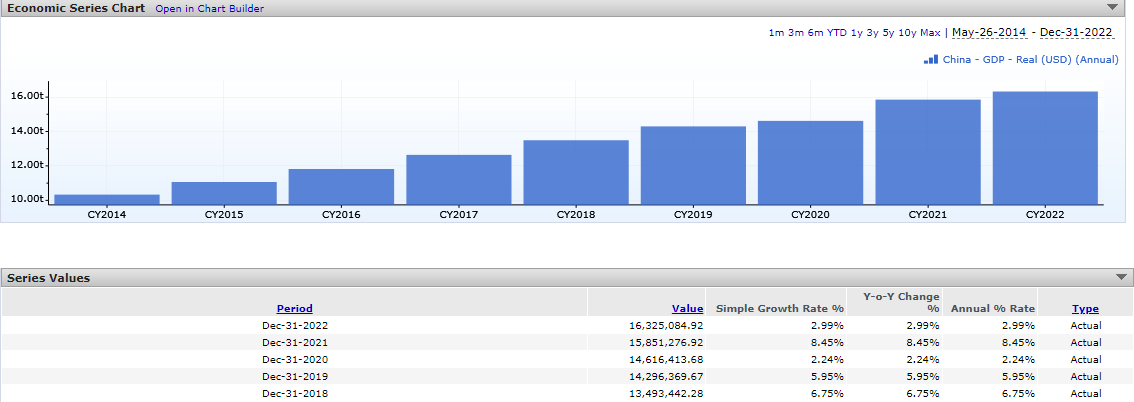Click the Series Values panel title
1134x402 pixels.
48,278
